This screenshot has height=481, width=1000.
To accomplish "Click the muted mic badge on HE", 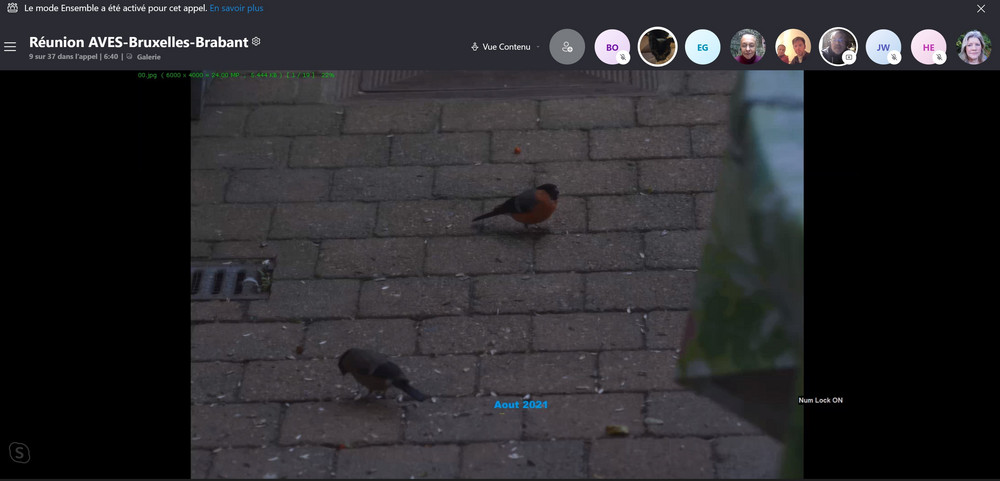I will (940, 58).
